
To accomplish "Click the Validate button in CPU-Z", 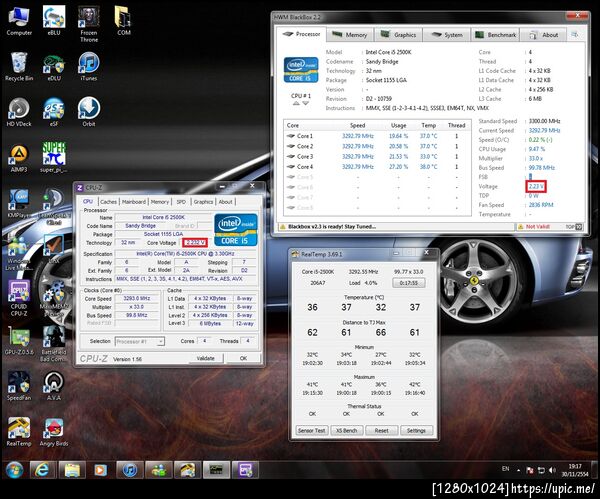I will [x=205, y=358].
